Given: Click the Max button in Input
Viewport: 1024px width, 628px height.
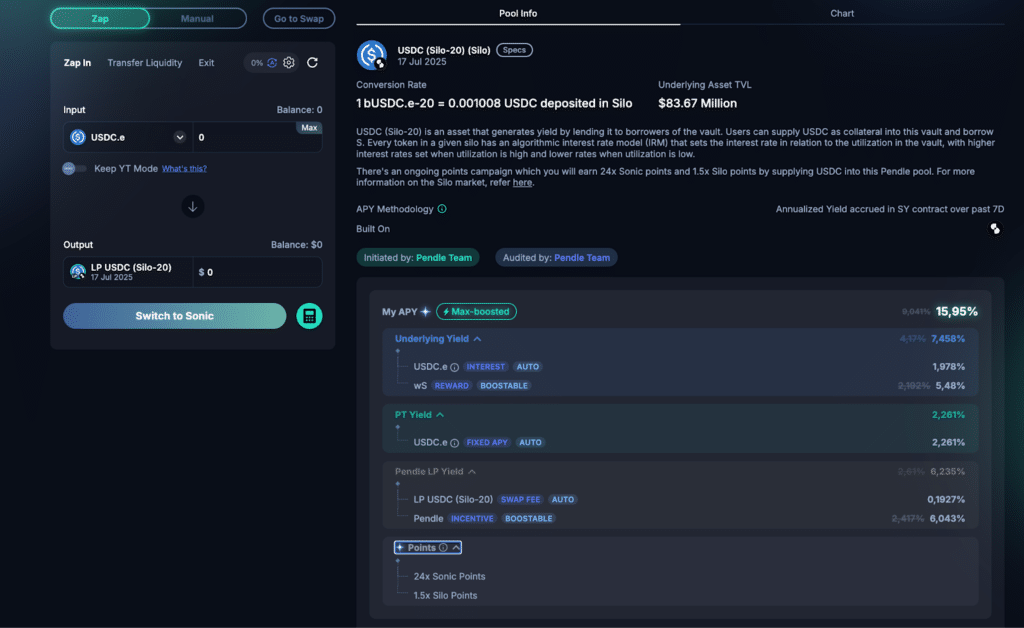Looking at the screenshot, I should [309, 128].
